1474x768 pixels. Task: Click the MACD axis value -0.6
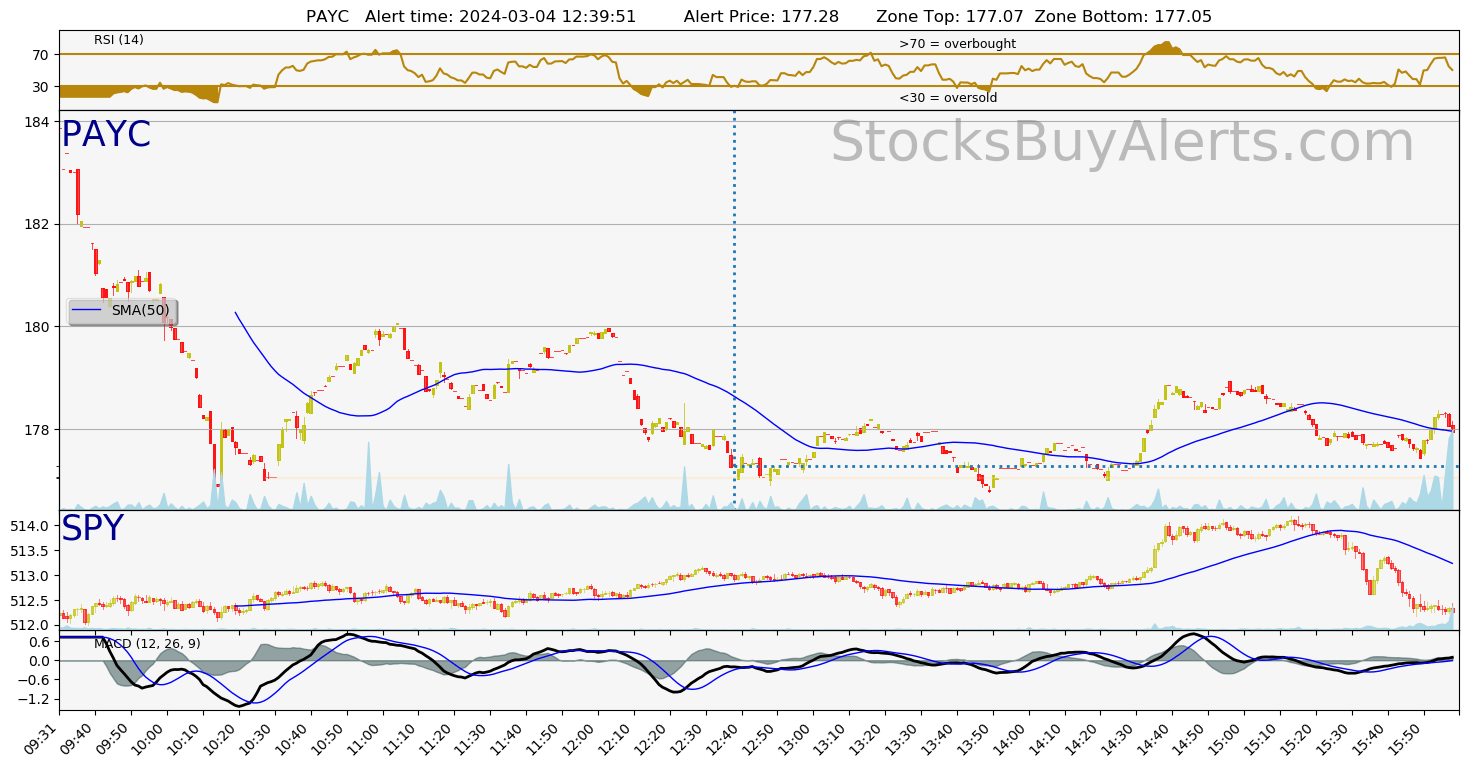pos(35,680)
